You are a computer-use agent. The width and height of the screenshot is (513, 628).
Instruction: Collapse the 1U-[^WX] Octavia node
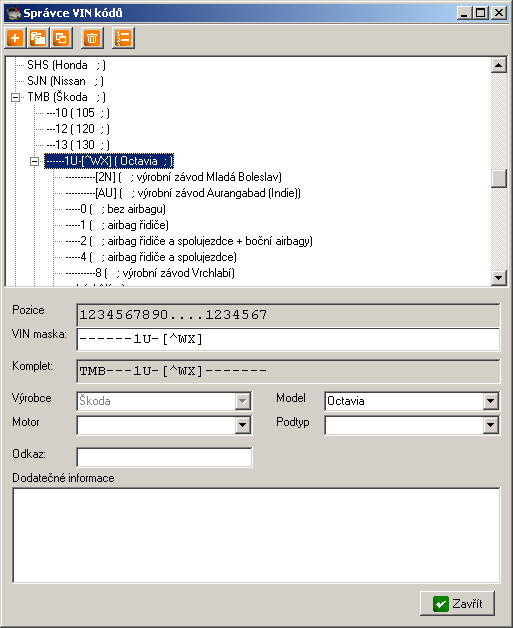[34, 161]
